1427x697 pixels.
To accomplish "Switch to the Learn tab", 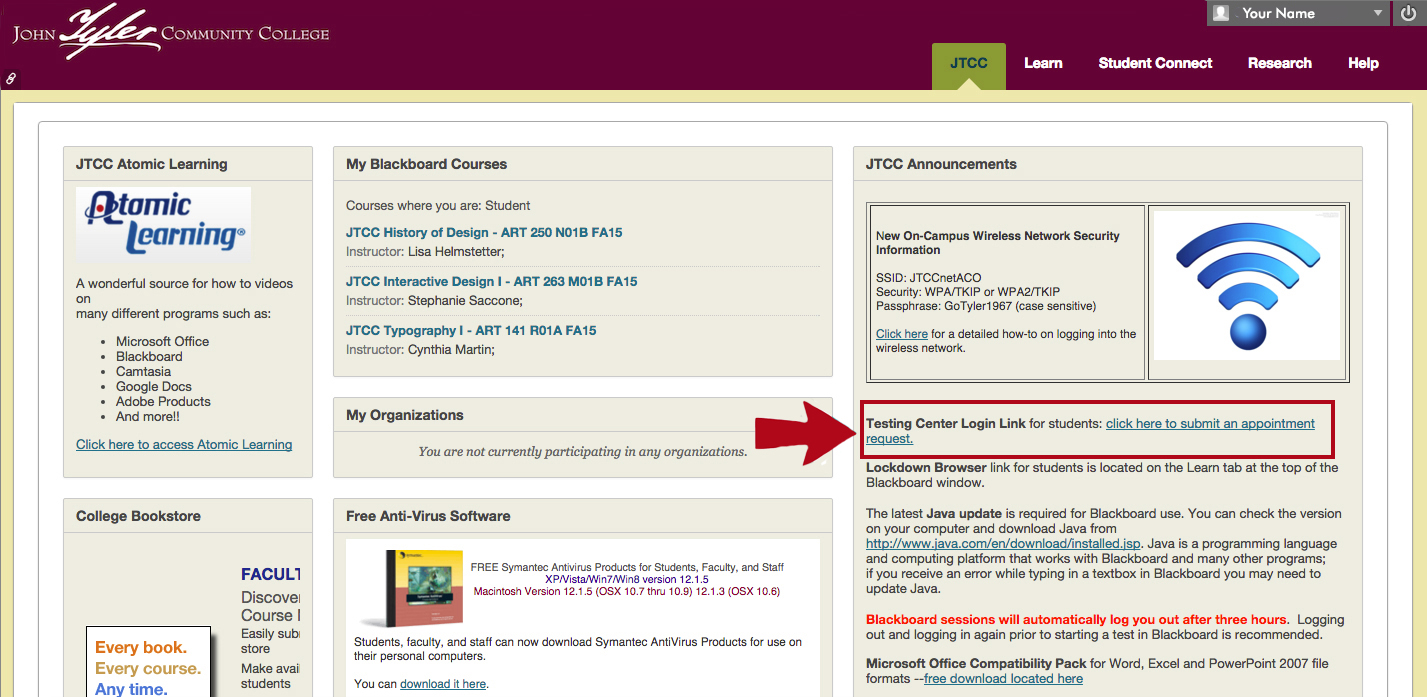I will pos(1043,63).
